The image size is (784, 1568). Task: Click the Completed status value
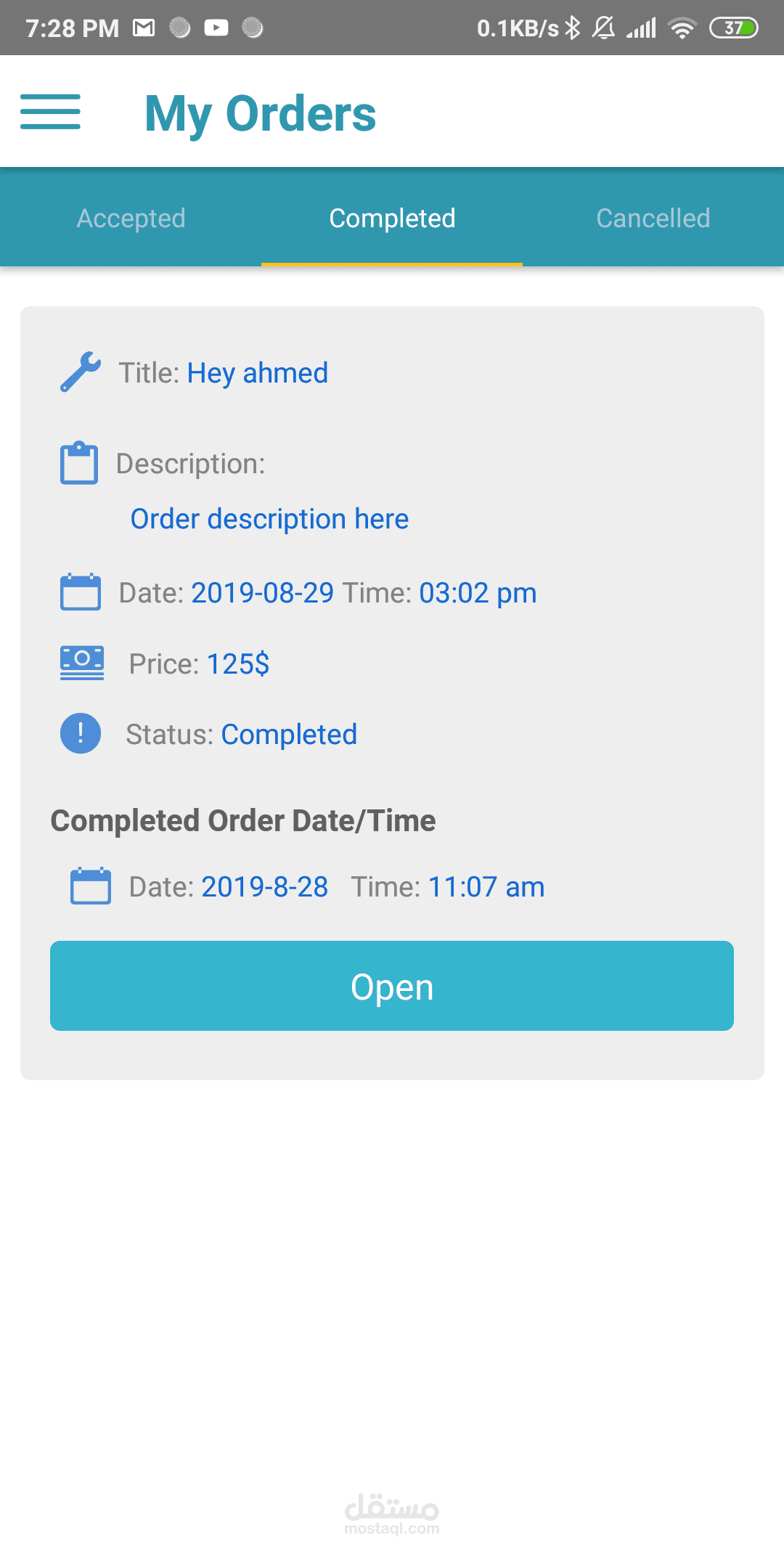(289, 735)
